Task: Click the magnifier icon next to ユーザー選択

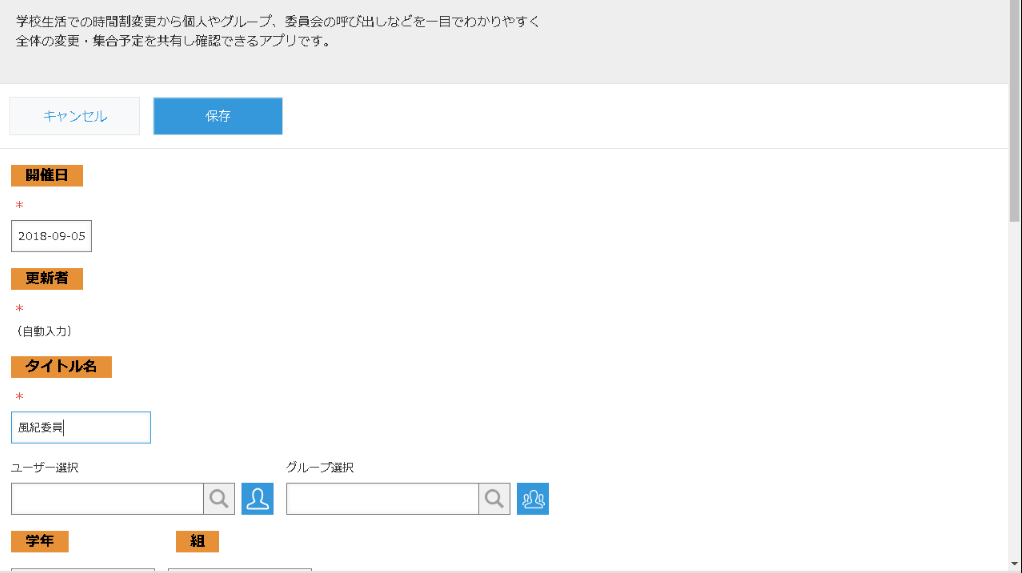Action: pos(219,499)
